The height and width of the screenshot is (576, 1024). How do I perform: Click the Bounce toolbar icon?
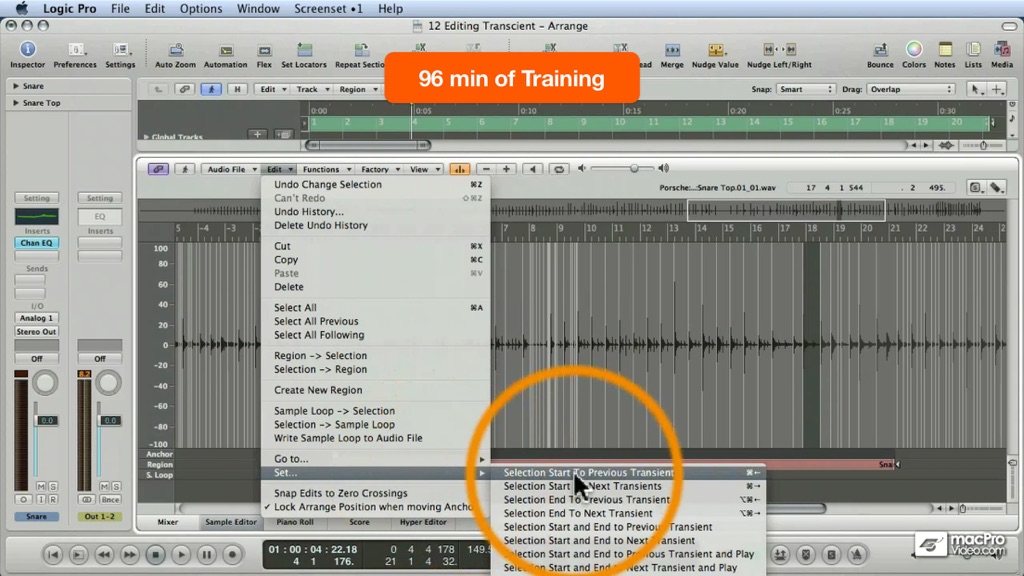coord(880,50)
